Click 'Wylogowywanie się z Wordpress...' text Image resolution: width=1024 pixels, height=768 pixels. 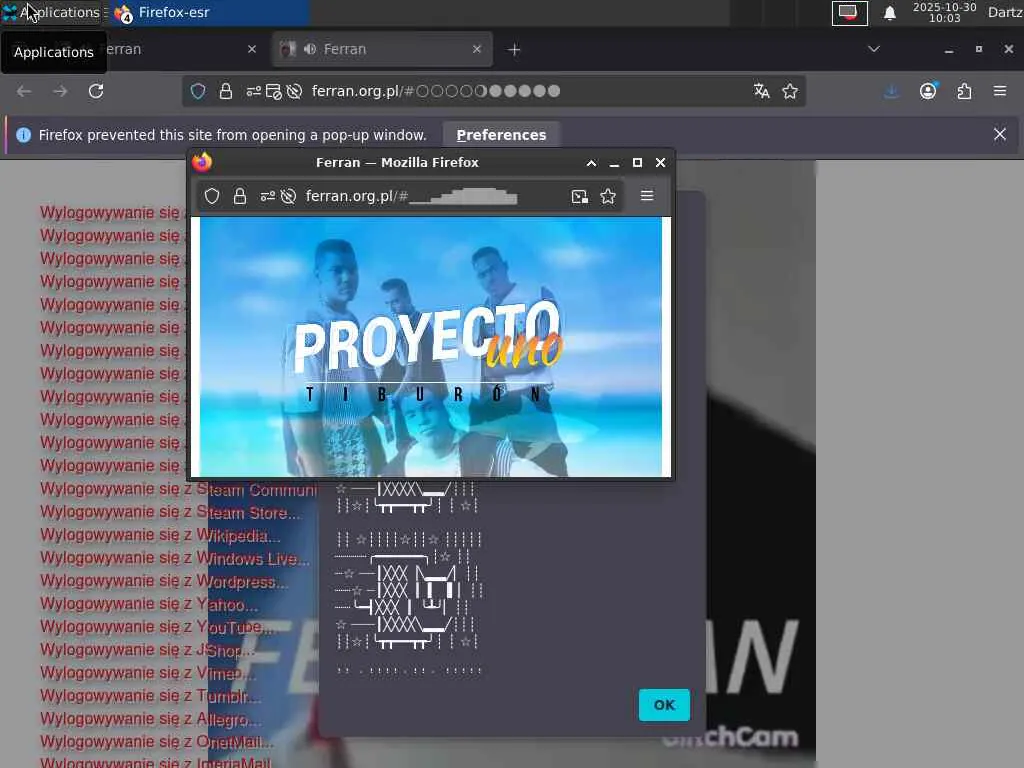coord(163,581)
